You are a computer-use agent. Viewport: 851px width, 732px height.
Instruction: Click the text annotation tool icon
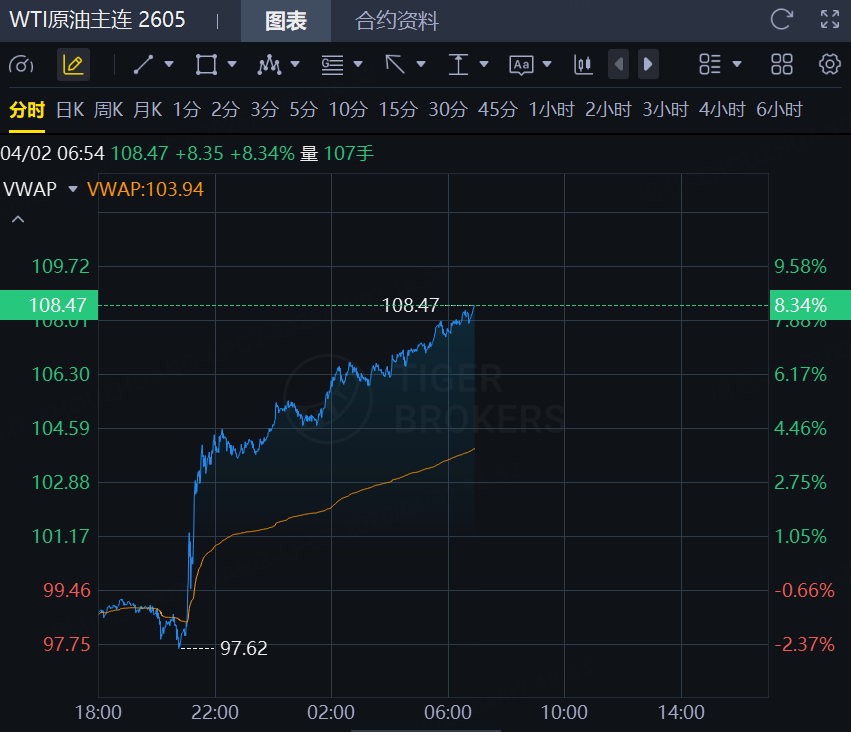pos(521,65)
